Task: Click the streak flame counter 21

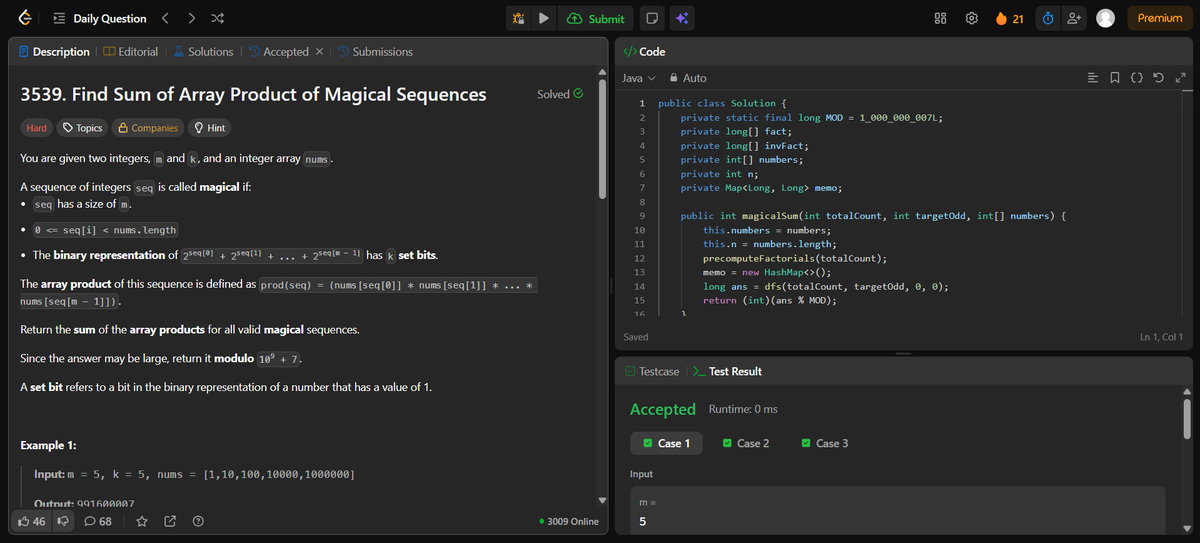Action: click(x=1009, y=18)
